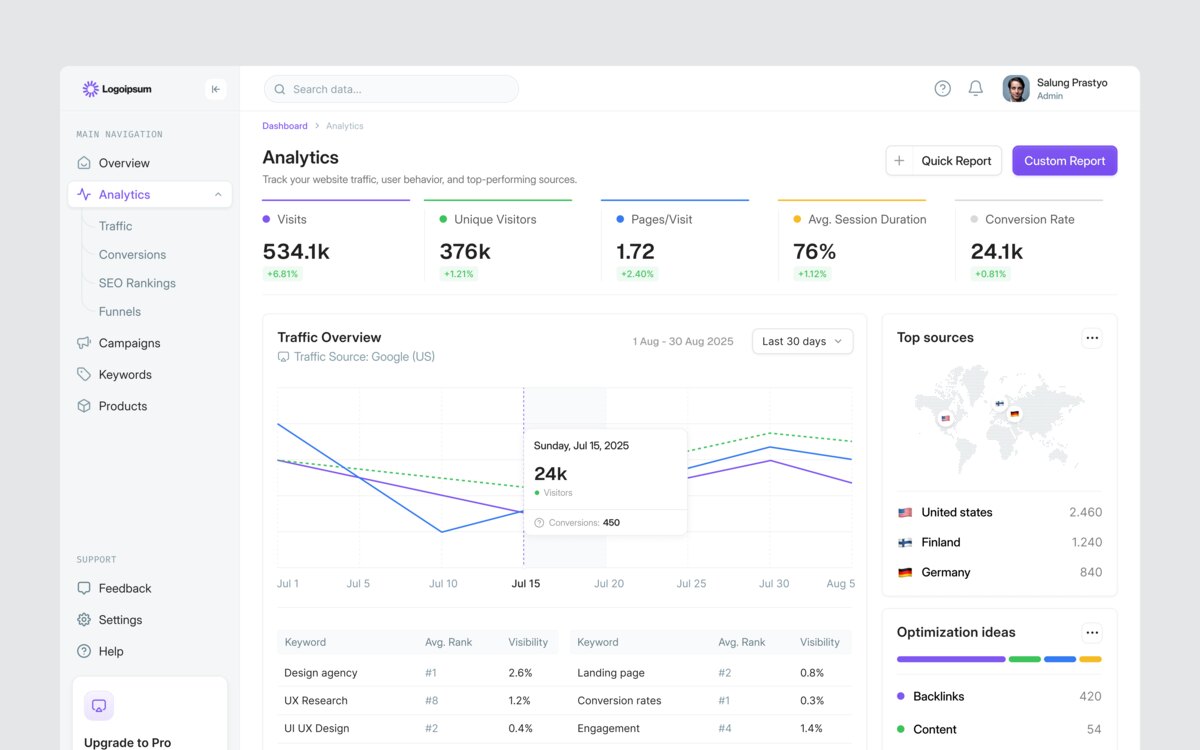Click the Search data input field
Screen dimensions: 1200x750
391,89
